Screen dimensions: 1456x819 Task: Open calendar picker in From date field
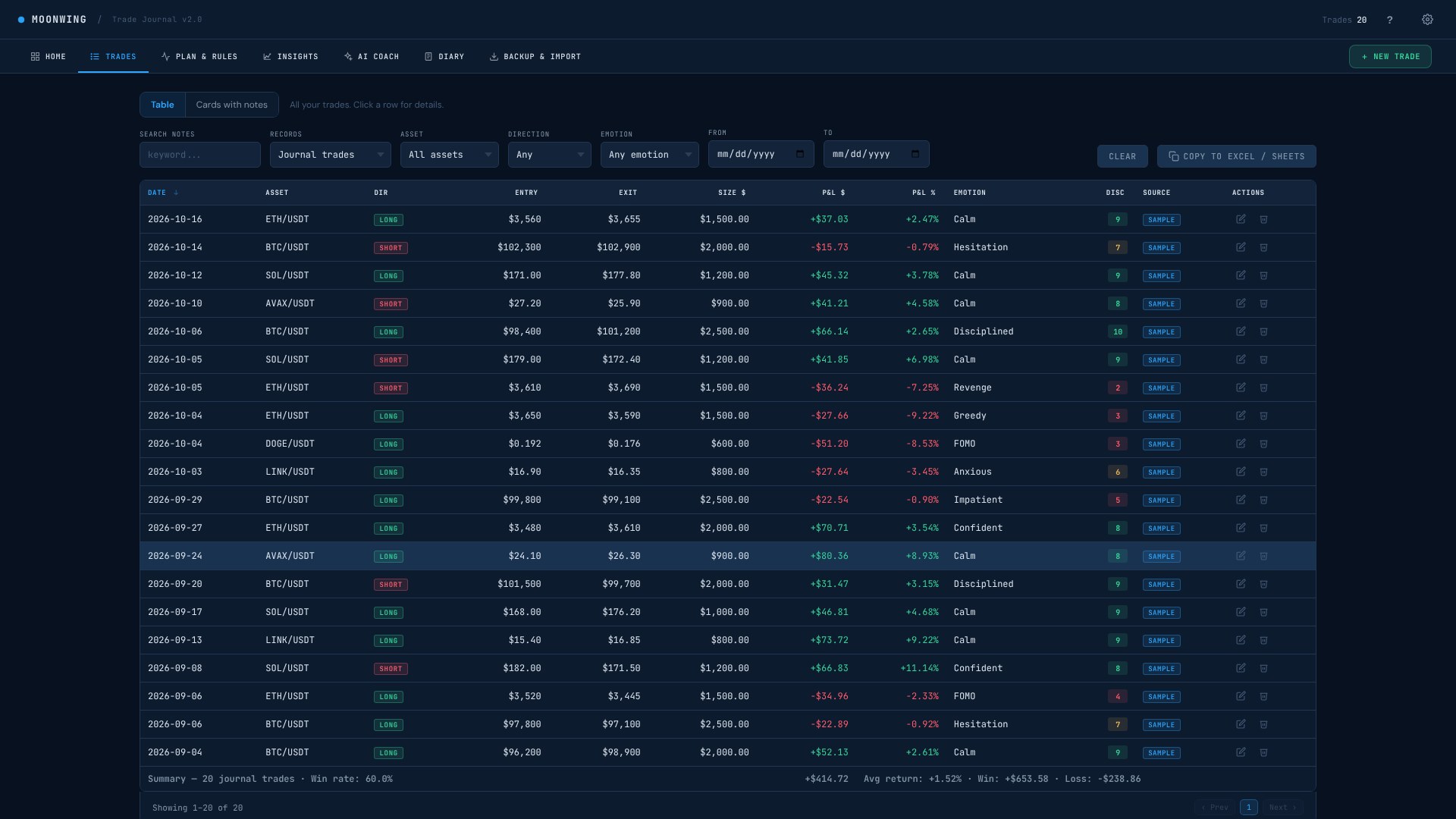800,154
